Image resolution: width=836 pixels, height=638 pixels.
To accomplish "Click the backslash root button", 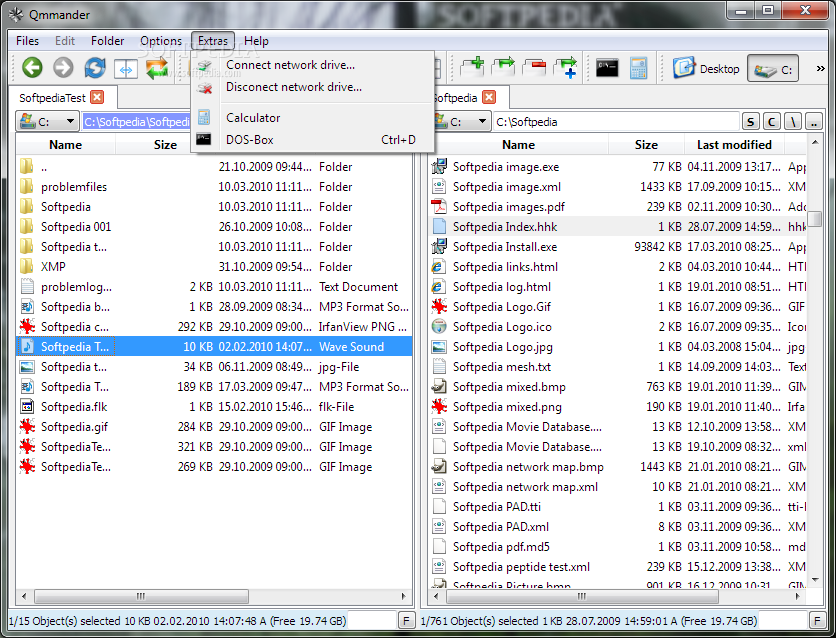I will point(793,122).
